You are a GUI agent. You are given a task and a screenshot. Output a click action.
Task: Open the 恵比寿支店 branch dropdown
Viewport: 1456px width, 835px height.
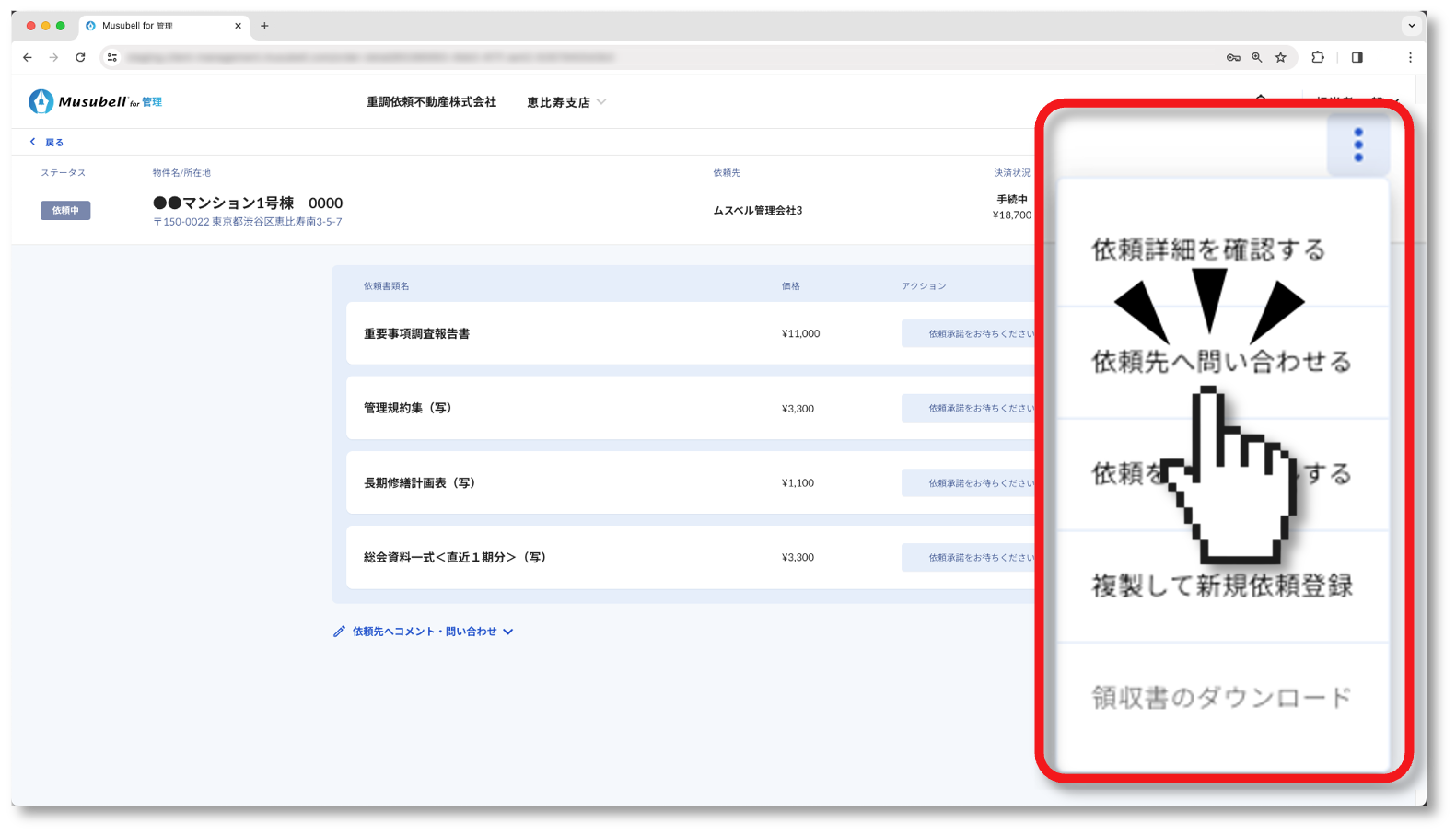(x=565, y=102)
